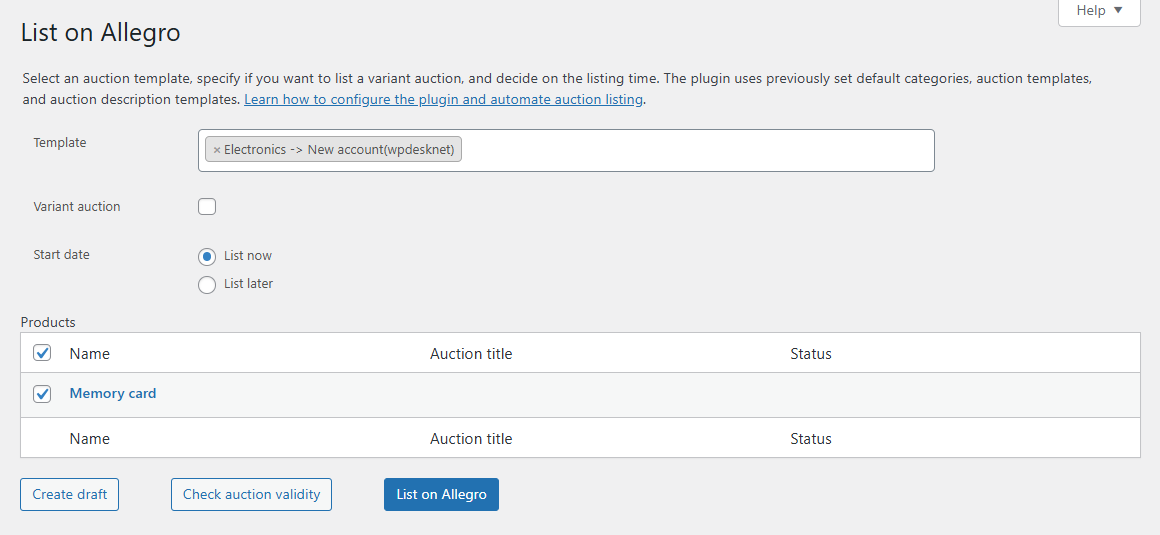The width and height of the screenshot is (1160, 535).
Task: Toggle the select-all products header checkbox
Action: coord(42,354)
